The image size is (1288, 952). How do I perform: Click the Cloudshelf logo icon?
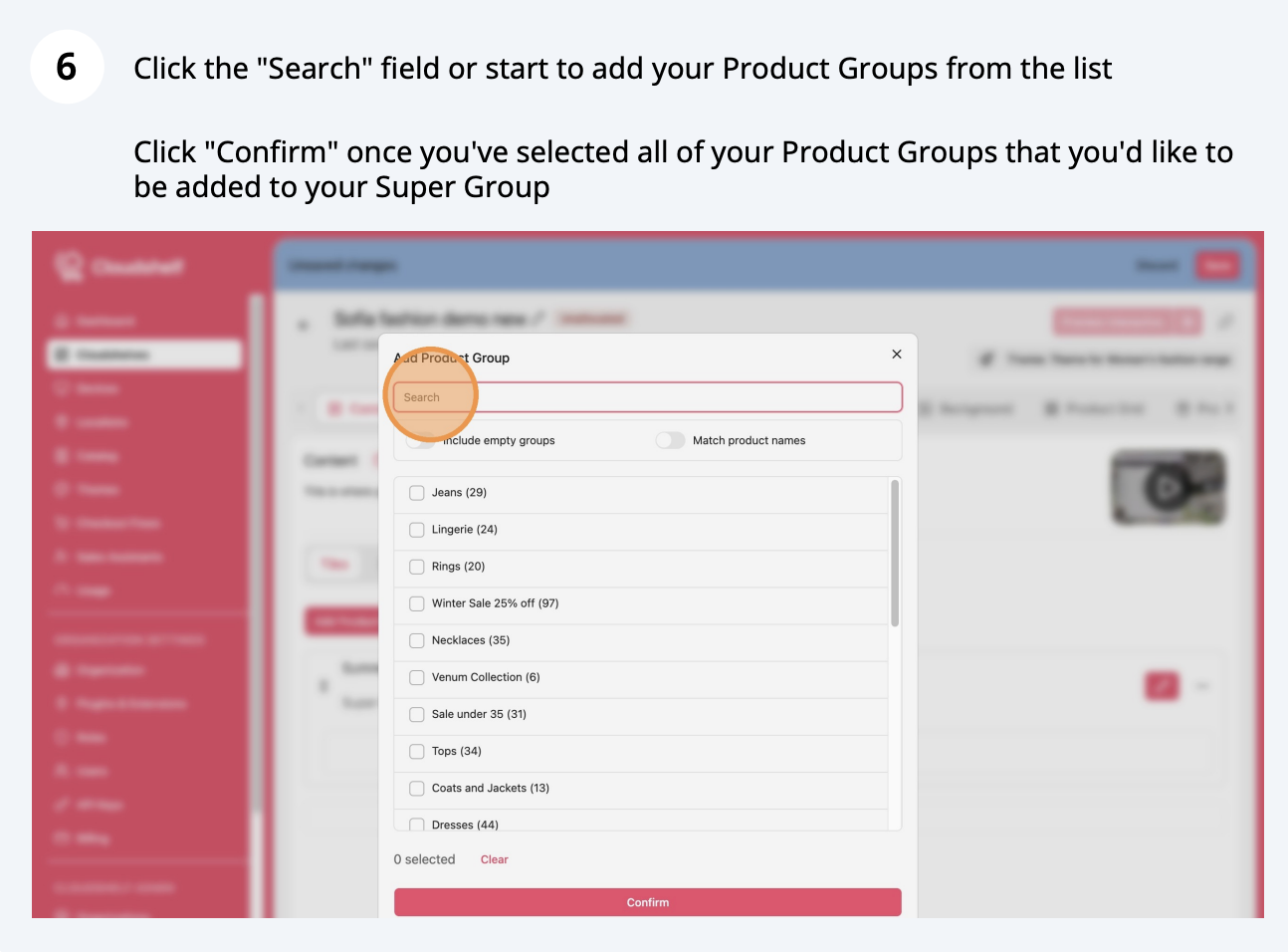point(70,266)
